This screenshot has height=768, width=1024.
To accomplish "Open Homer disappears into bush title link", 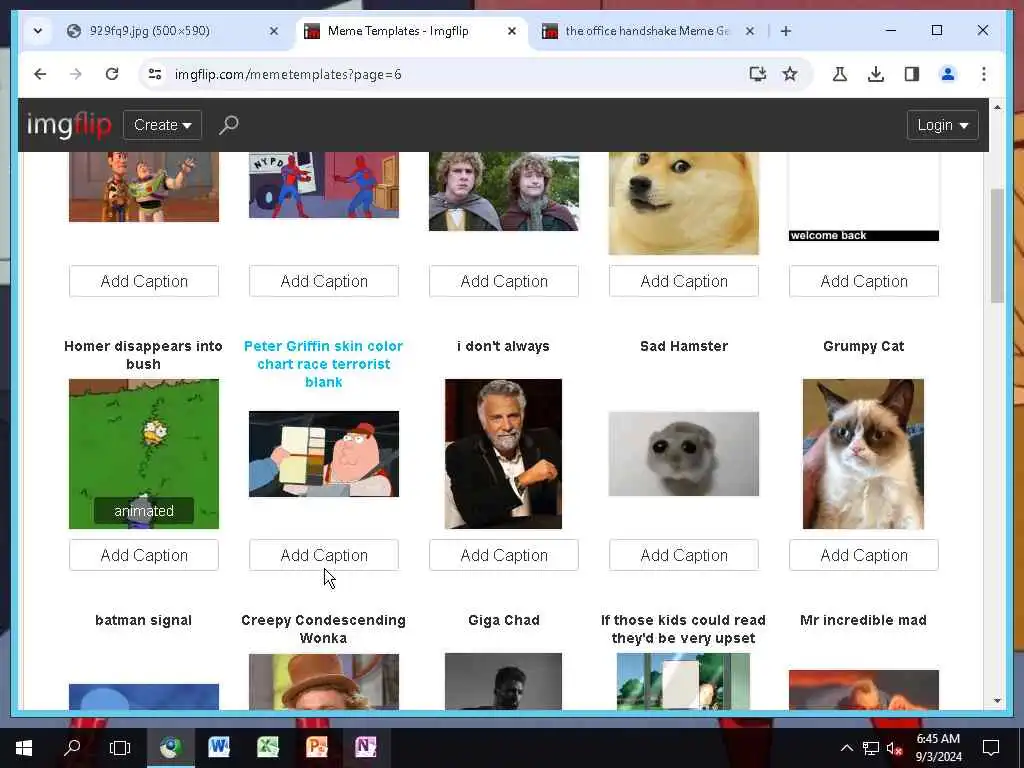I will coord(144,355).
